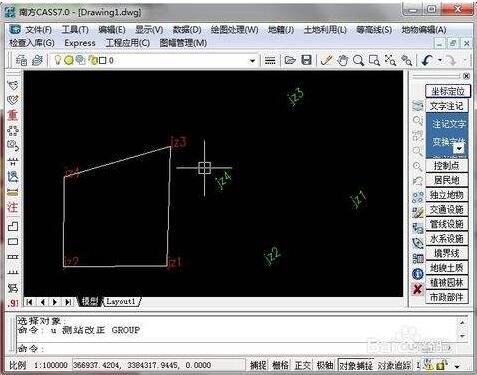The image size is (477, 375).
Task: Activate the Zoom magnifier tool
Action: [x=358, y=60]
